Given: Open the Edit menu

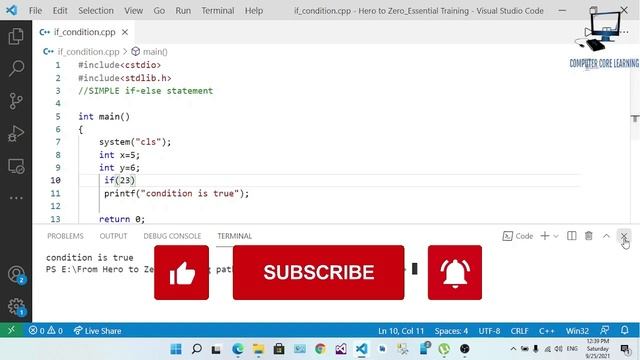Looking at the screenshot, I should coord(60,11).
